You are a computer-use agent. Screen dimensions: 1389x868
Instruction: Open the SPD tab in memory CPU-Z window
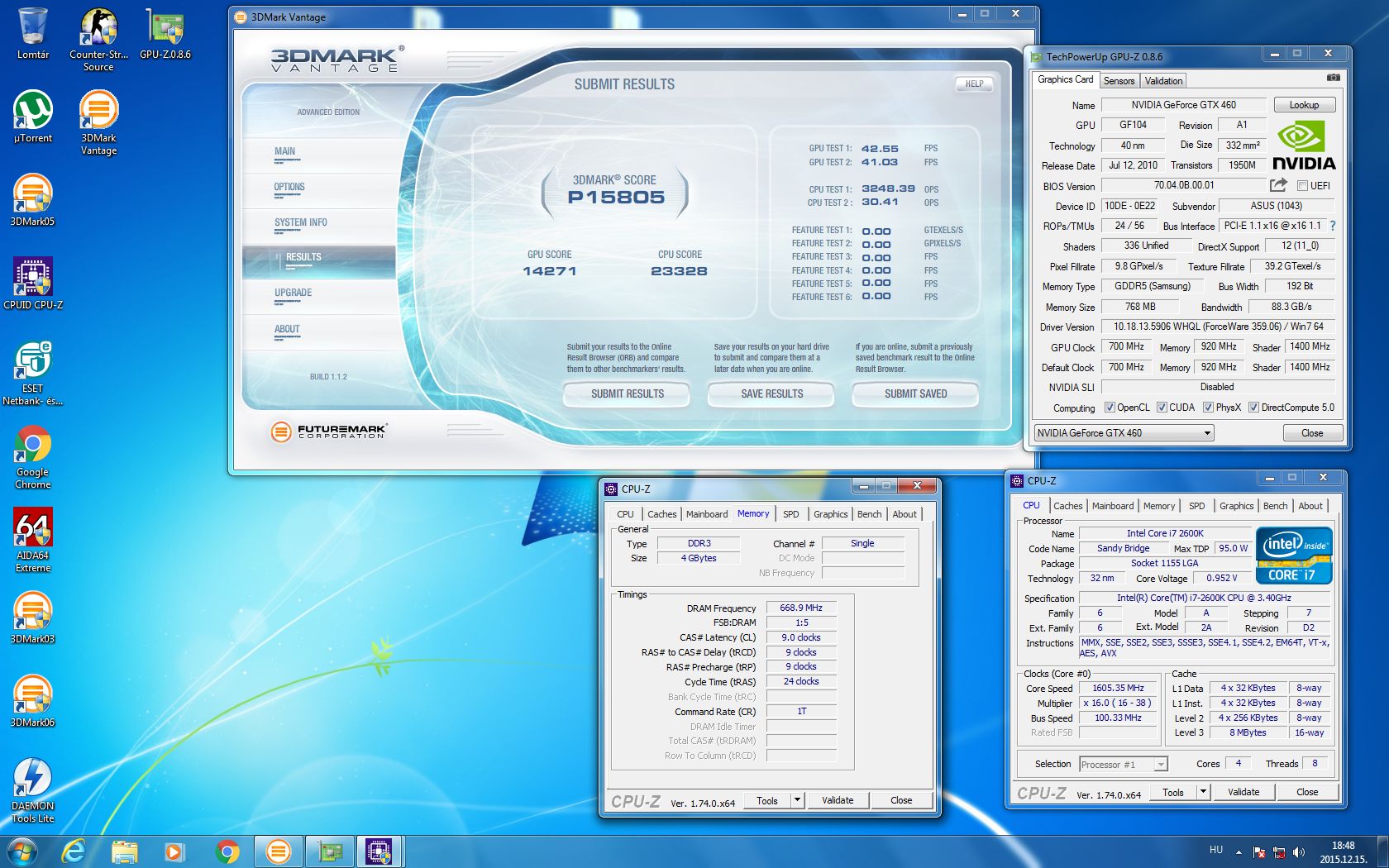[x=790, y=514]
